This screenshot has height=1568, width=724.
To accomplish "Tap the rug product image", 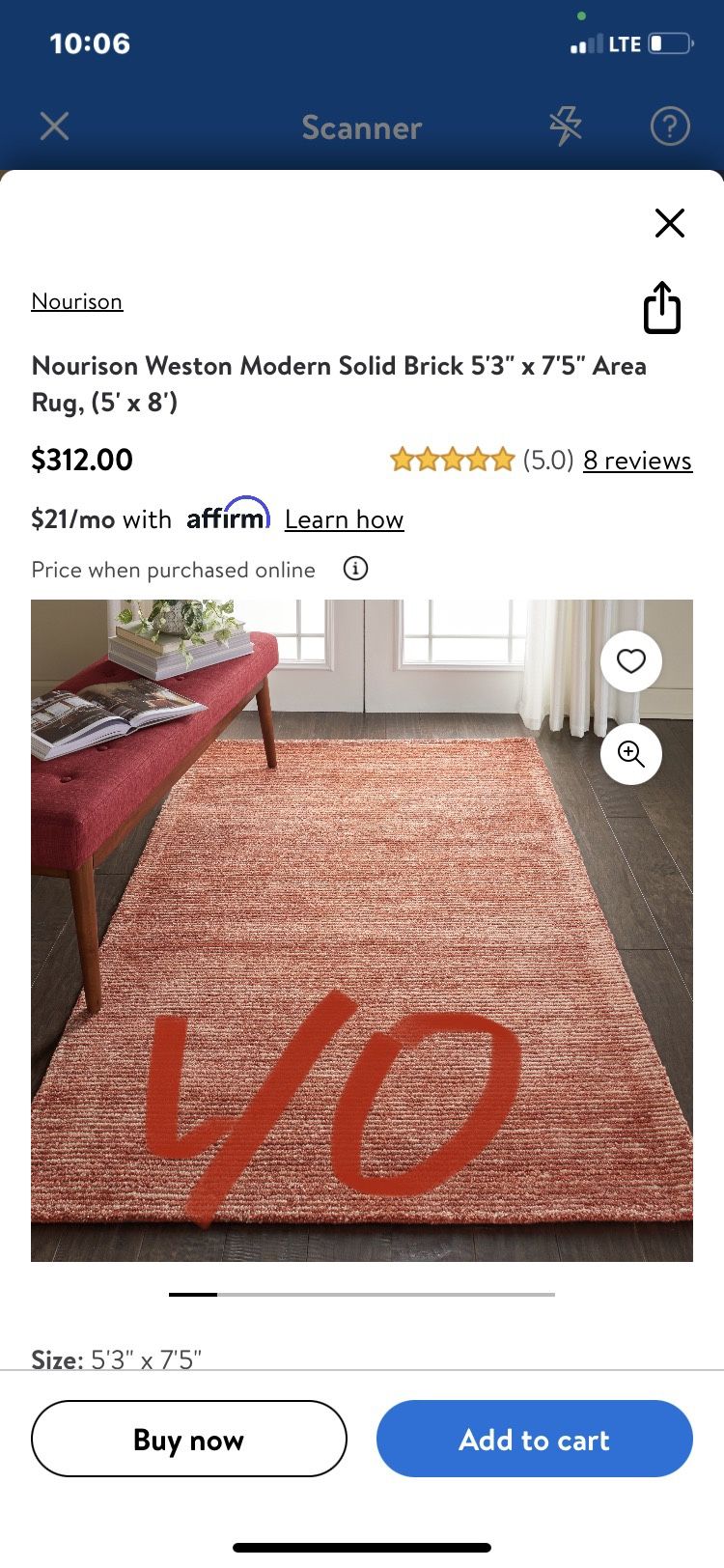I will coord(362,931).
